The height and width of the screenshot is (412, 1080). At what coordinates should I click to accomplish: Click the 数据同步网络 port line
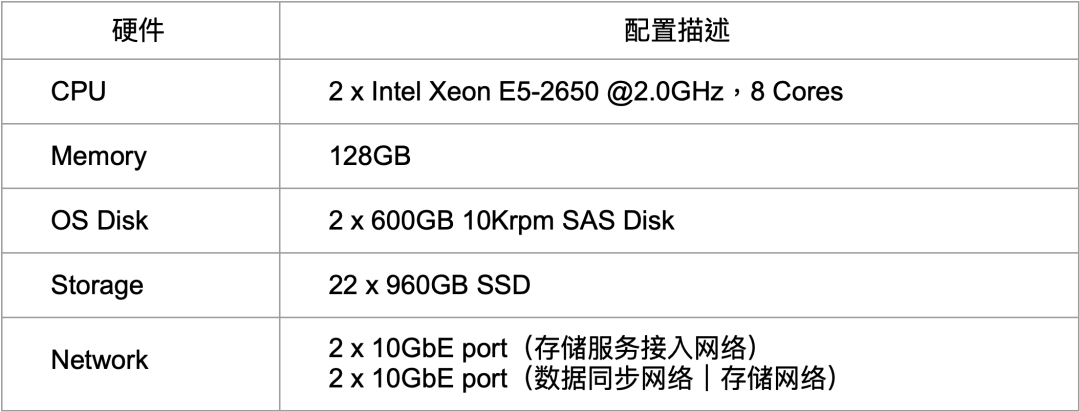click(x=583, y=378)
